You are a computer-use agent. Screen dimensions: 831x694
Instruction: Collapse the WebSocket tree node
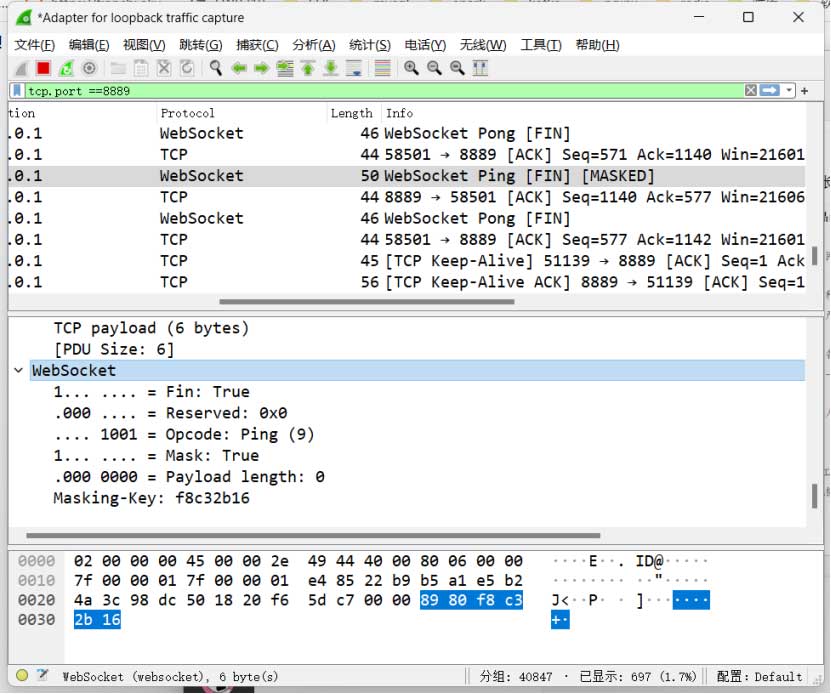[x=19, y=371]
